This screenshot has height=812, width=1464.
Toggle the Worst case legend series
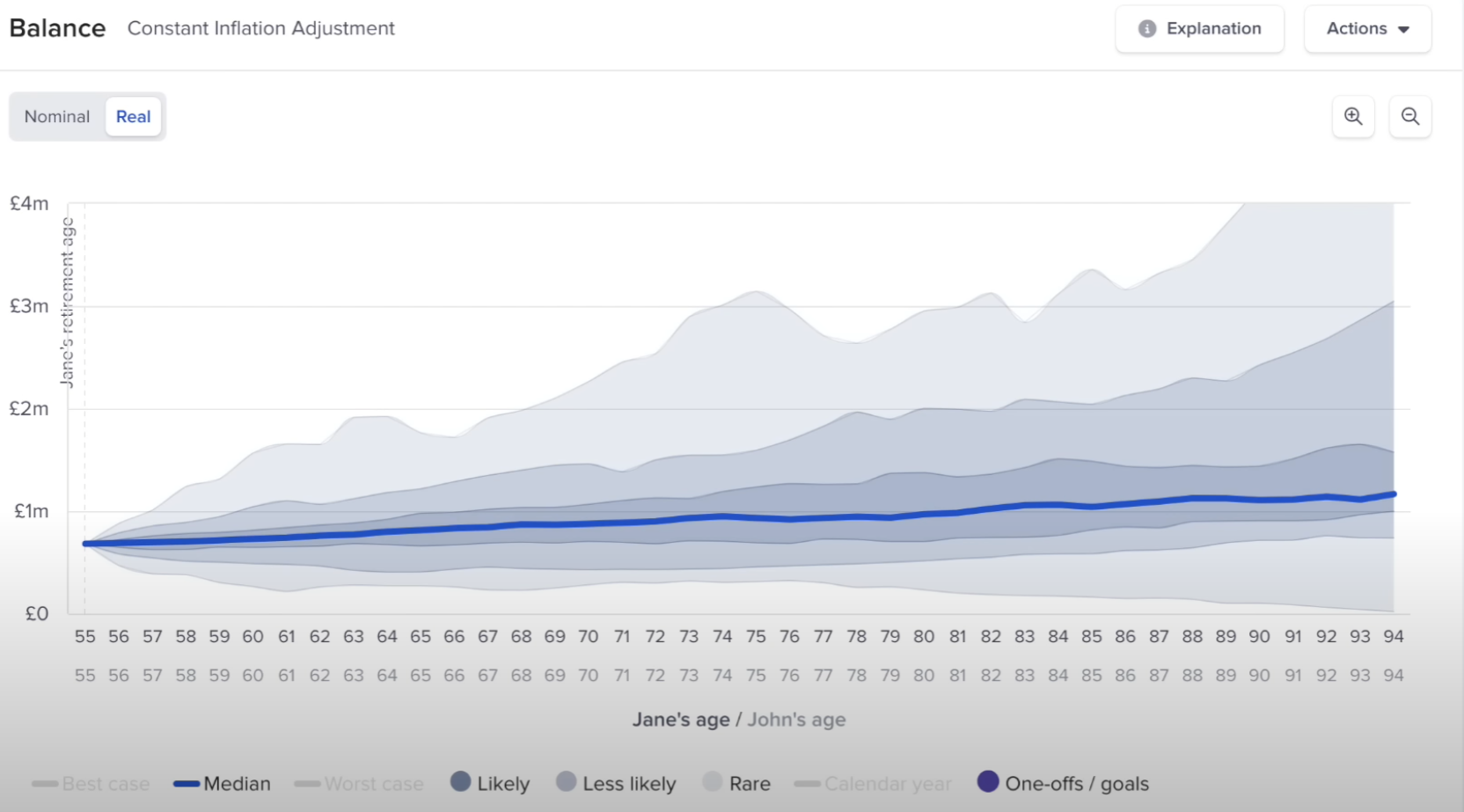click(x=359, y=784)
